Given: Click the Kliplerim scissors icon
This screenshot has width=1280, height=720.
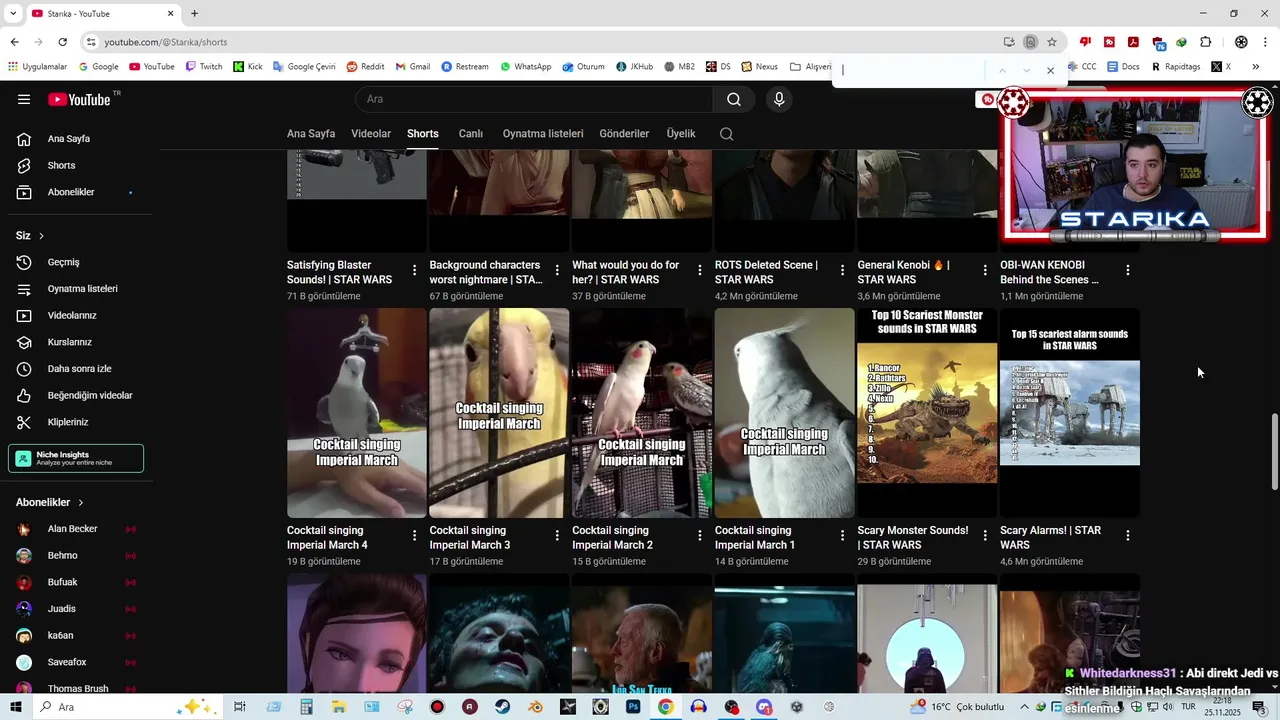Looking at the screenshot, I should point(24,422).
